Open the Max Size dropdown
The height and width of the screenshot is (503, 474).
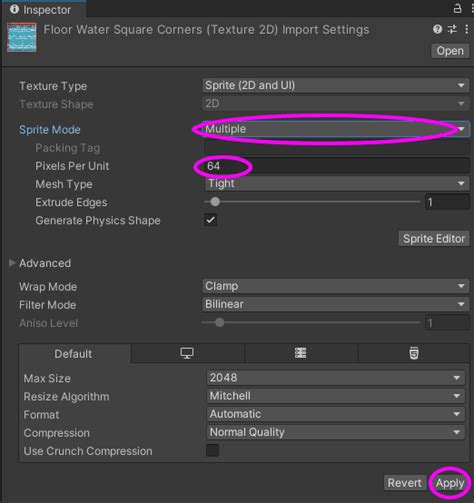(336, 378)
